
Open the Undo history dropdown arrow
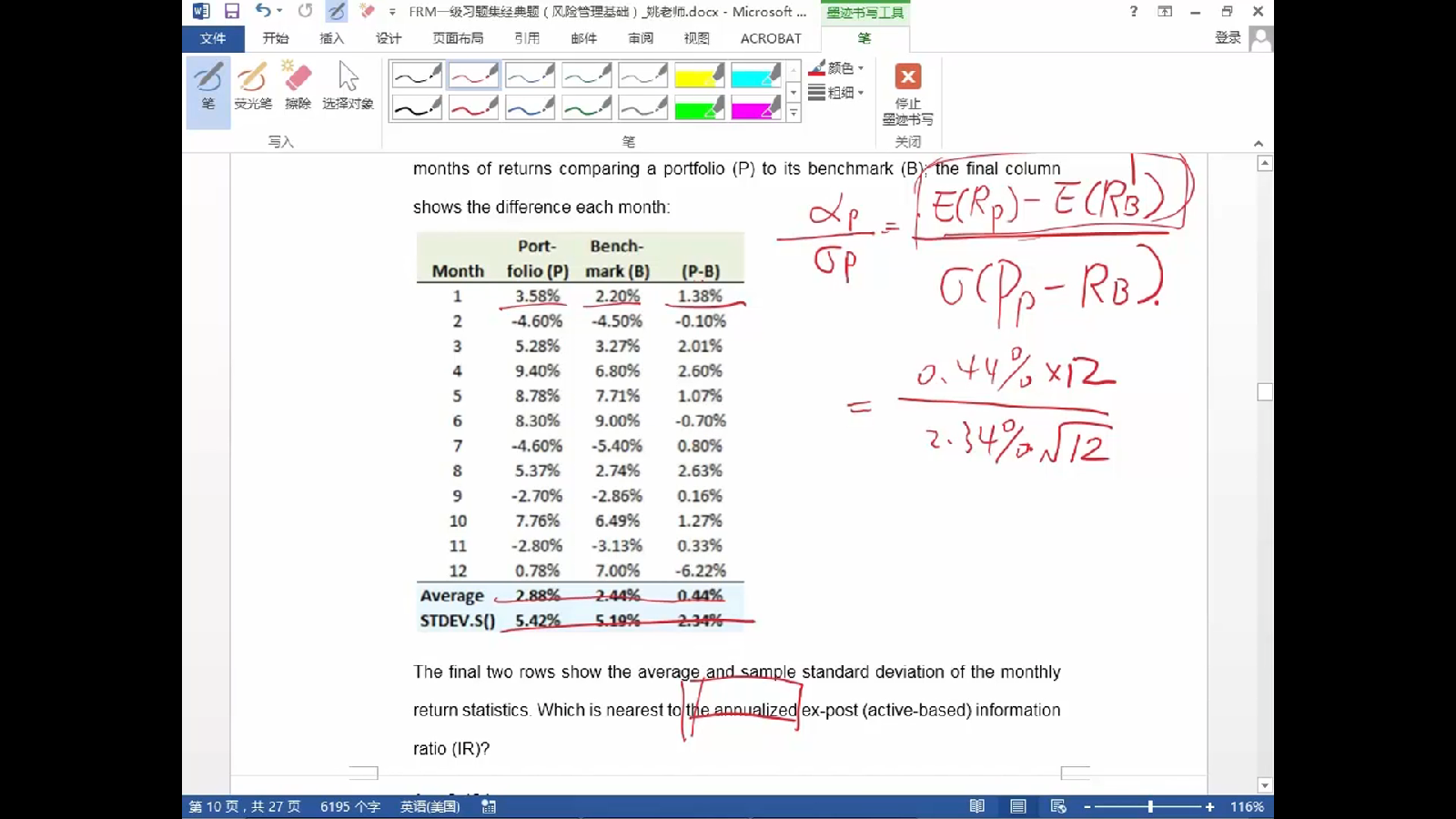(x=279, y=11)
